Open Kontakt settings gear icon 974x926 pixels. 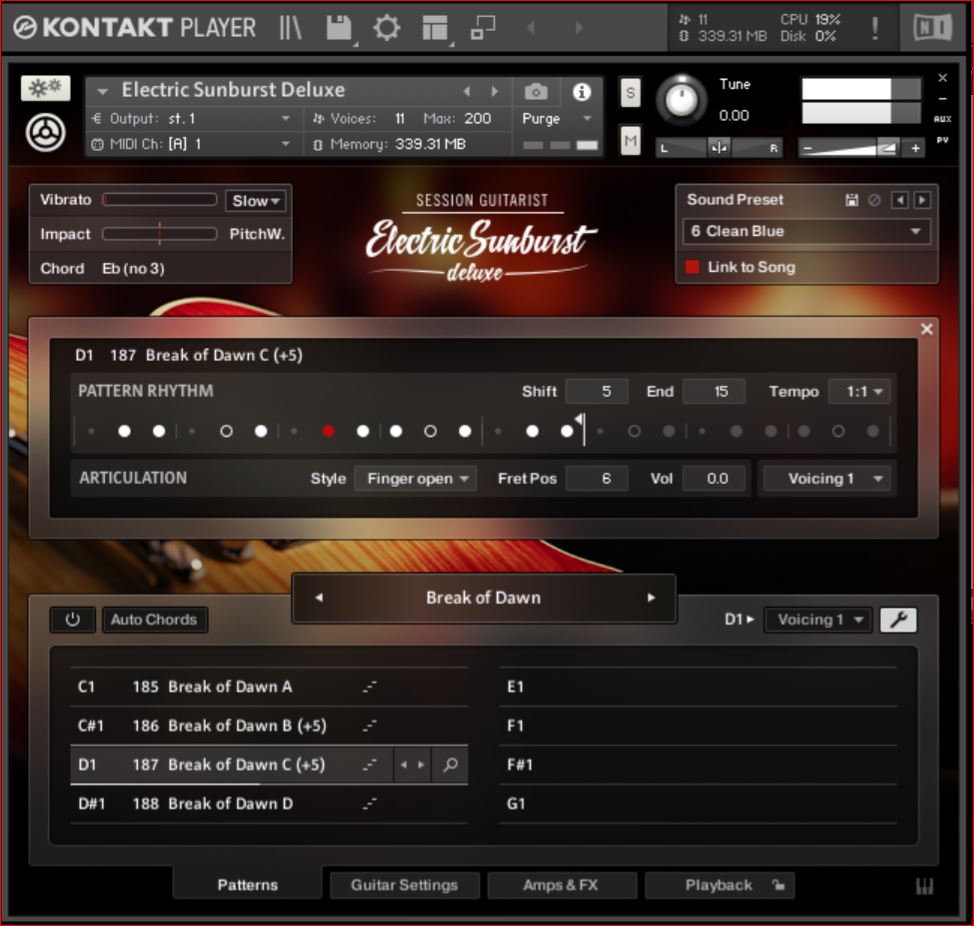(386, 28)
